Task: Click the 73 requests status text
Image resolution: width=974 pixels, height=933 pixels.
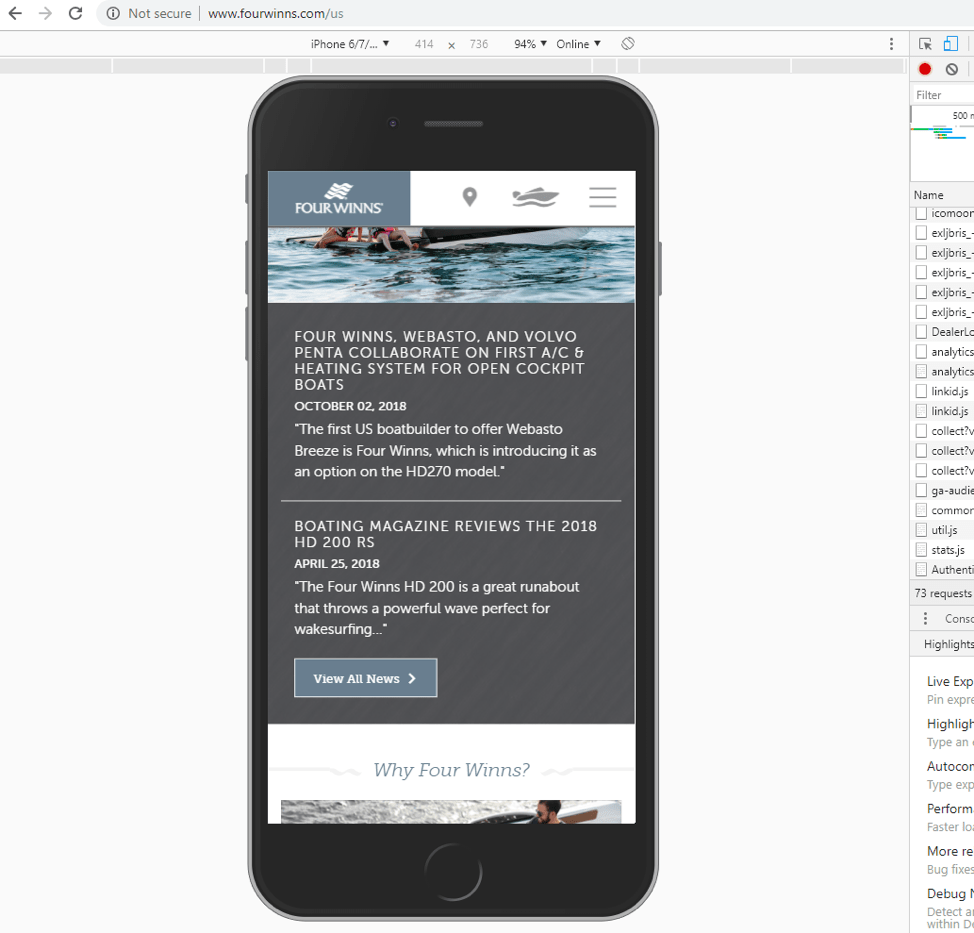Action: (x=944, y=593)
